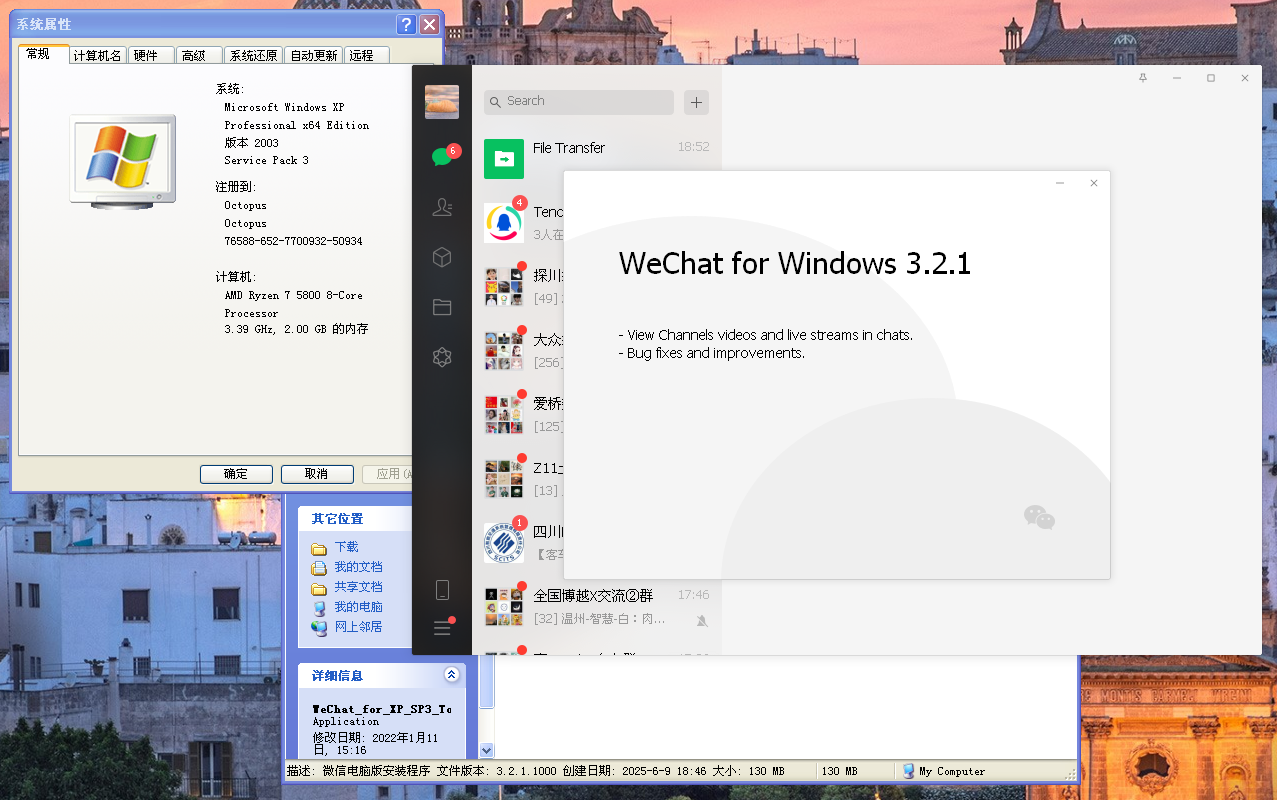This screenshot has width=1277, height=800.
Task: Open the Chats icon in WeChat sidebar
Action: [442, 156]
